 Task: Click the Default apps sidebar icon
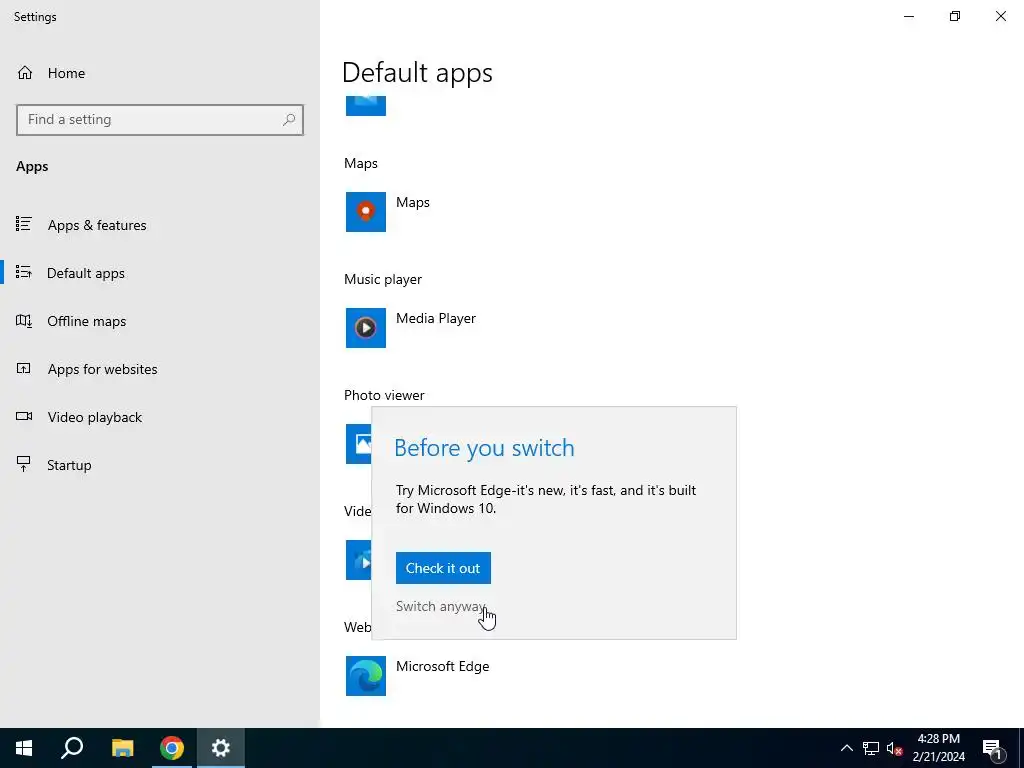click(x=24, y=272)
